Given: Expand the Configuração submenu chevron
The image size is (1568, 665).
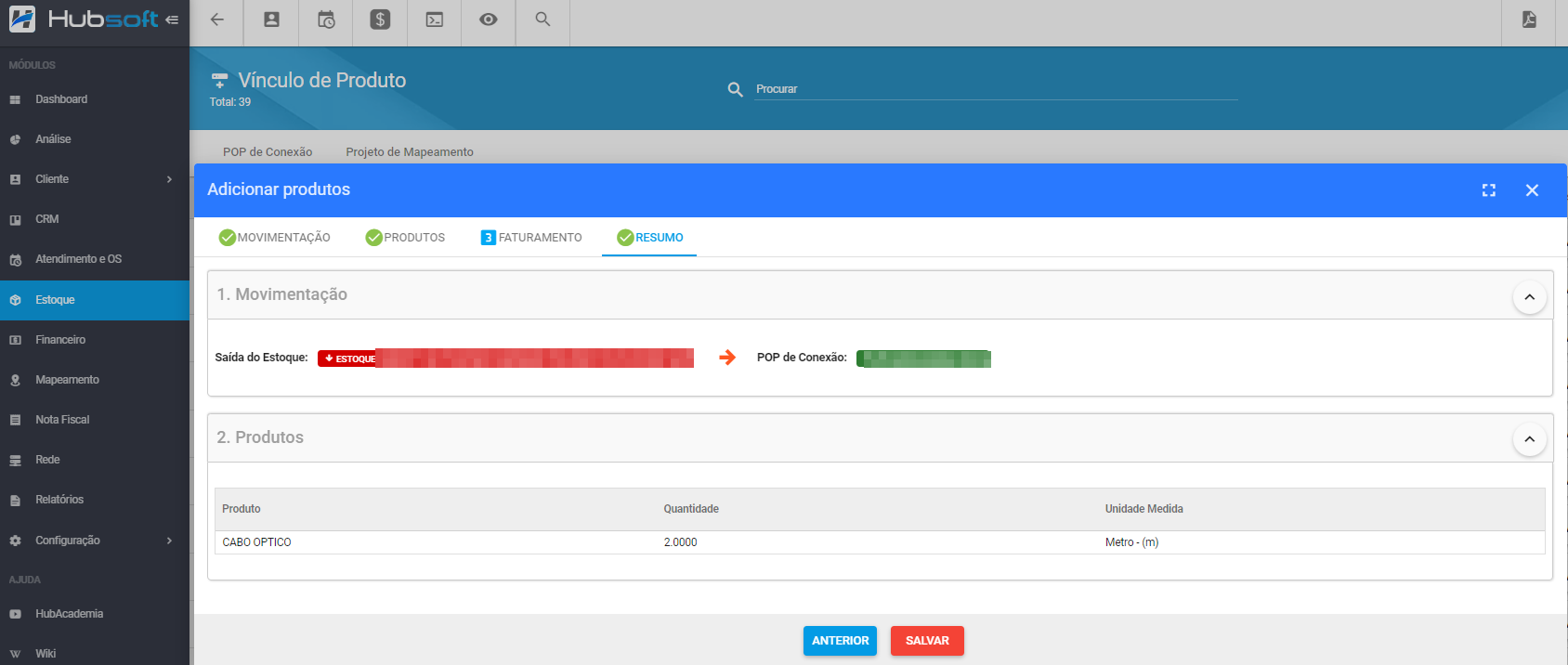Looking at the screenshot, I should coord(169,541).
